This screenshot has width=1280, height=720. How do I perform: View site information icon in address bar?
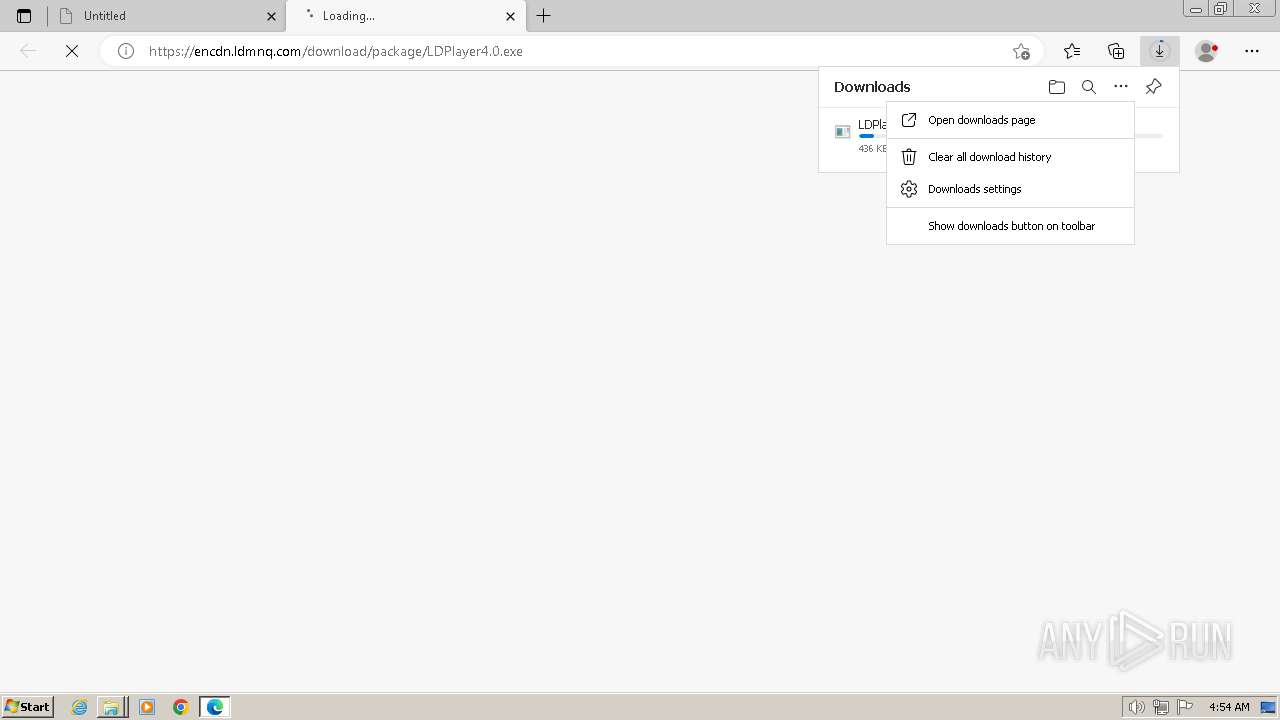126,51
